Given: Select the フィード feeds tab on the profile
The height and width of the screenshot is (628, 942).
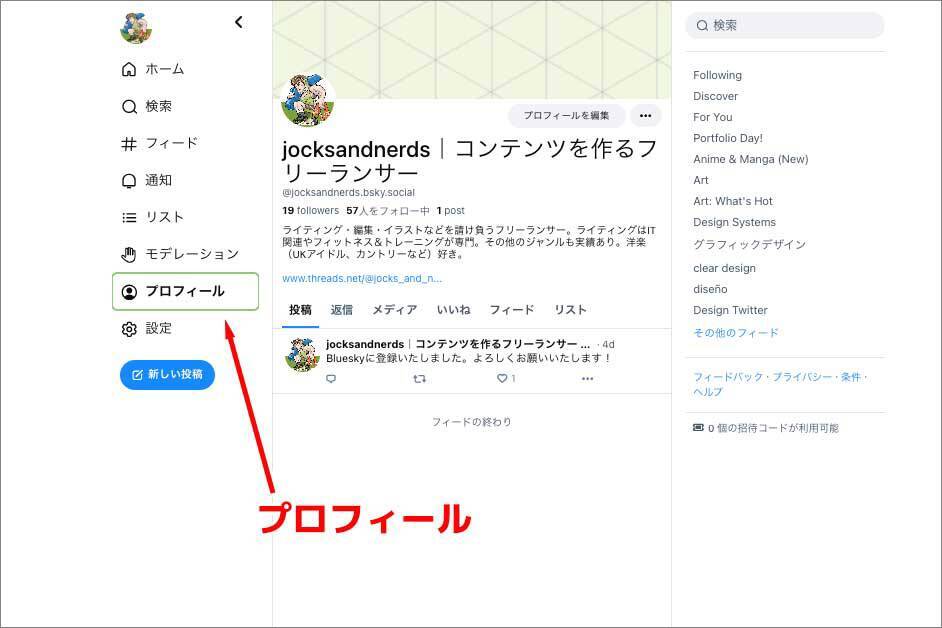Looking at the screenshot, I should (512, 310).
